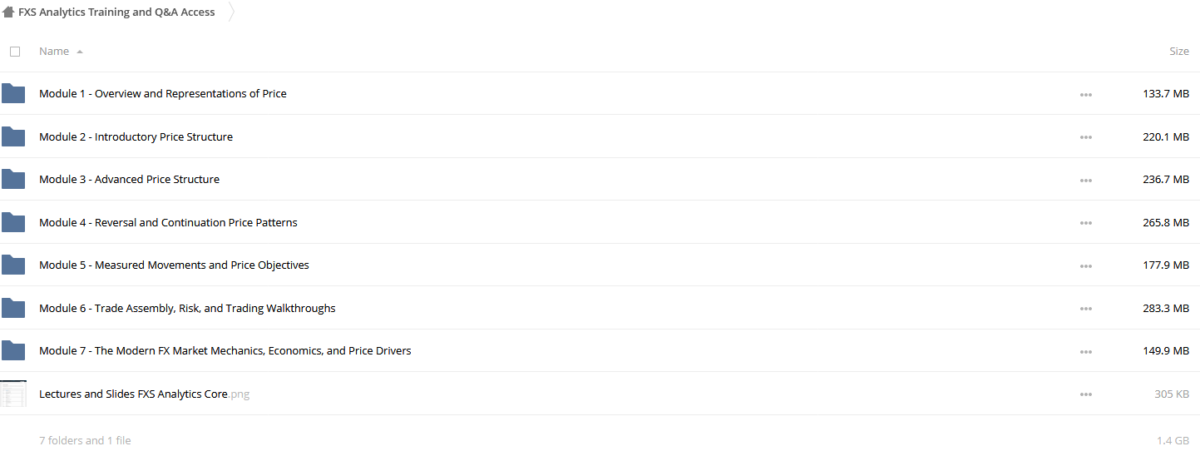
Task: Click the Module 3 folder icon
Action: pos(13,180)
